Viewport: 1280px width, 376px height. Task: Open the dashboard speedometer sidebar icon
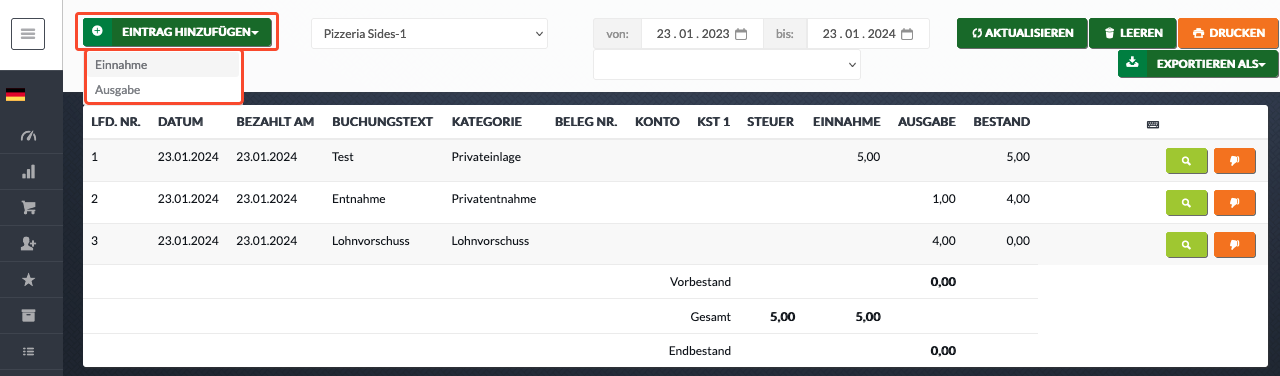[28, 136]
